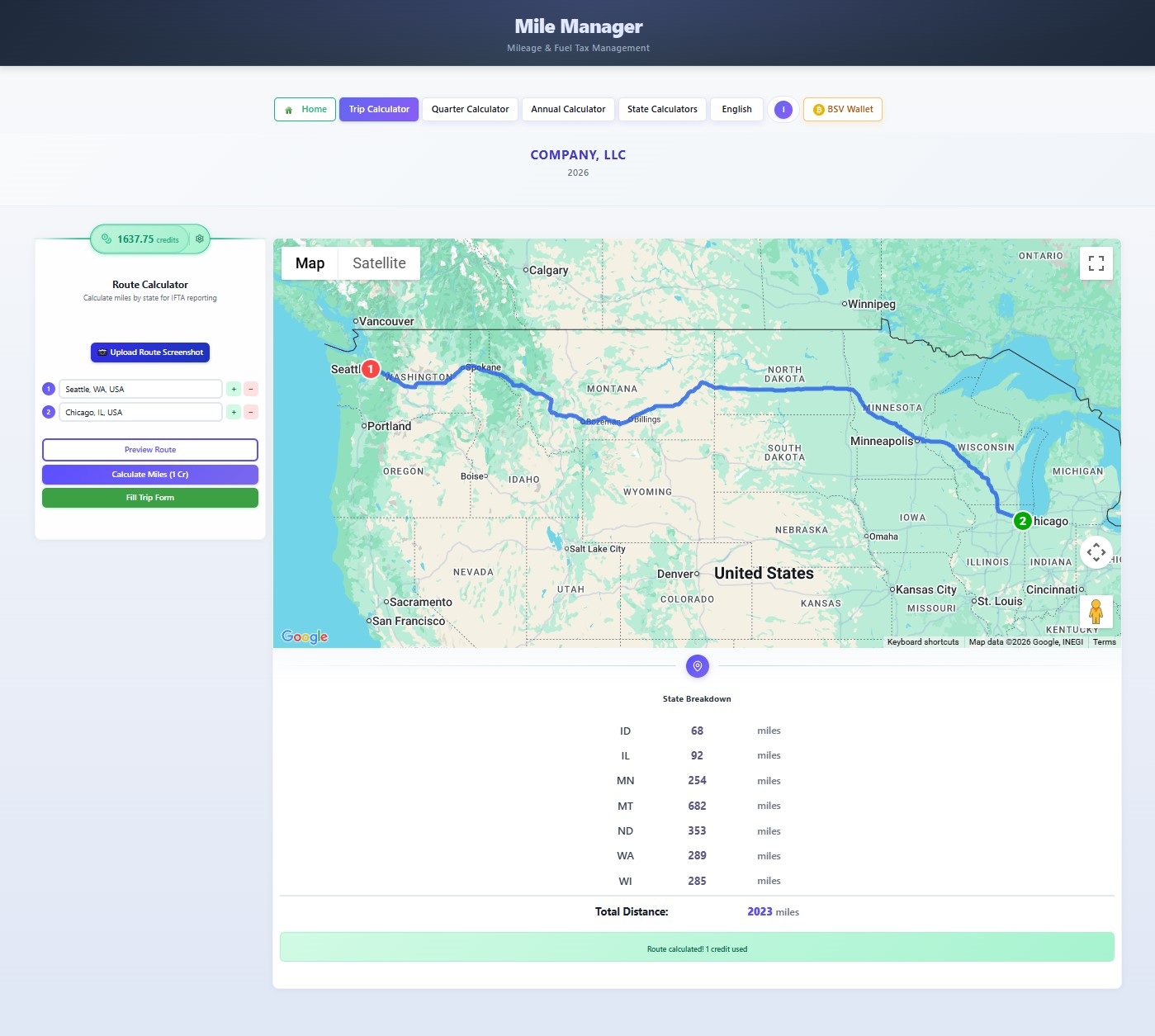Switch to the Annual Calculator tab

567,109
